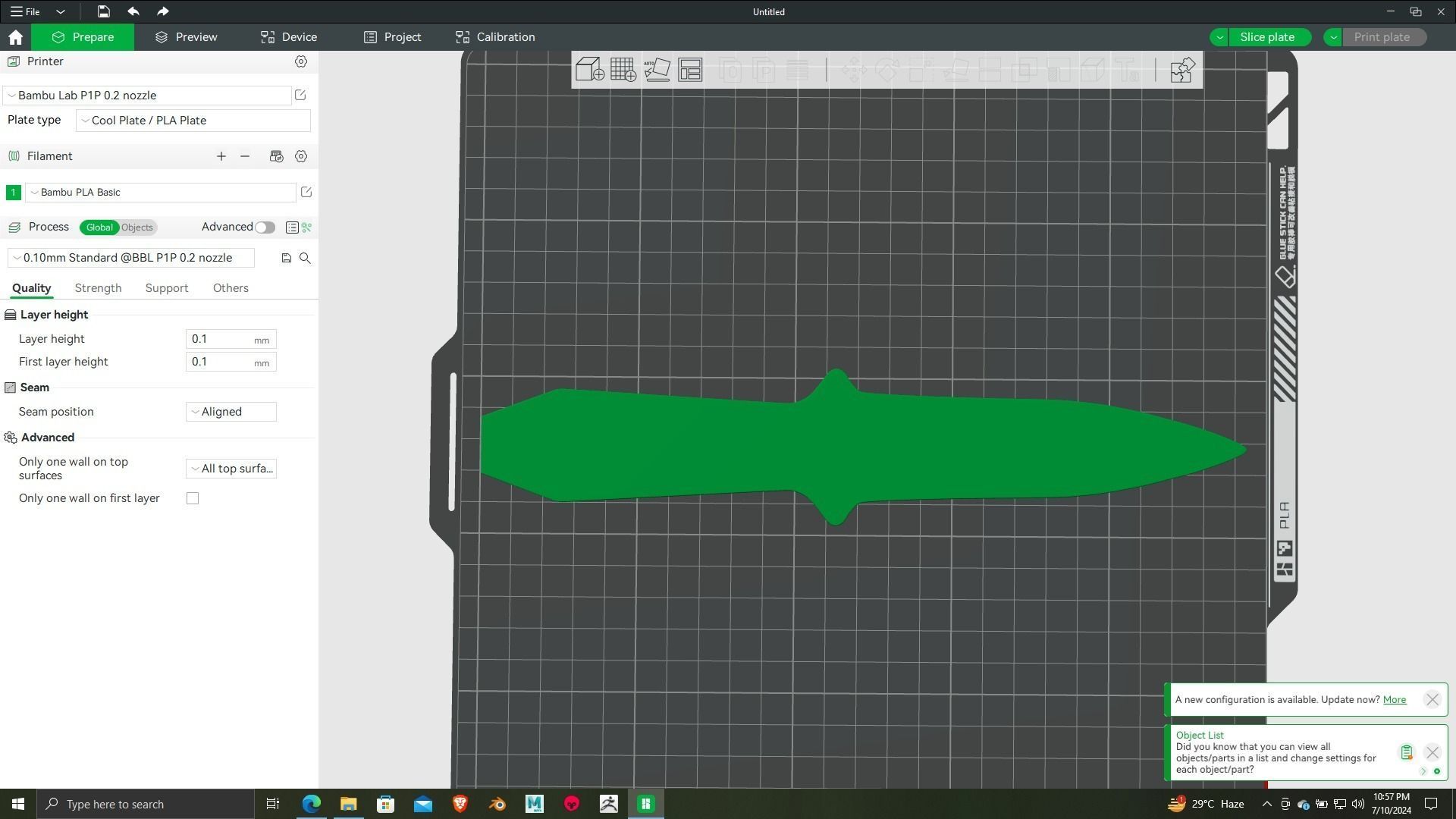This screenshot has height=819, width=1456.
Task: Click the Add object cube icon
Action: pos(589,70)
